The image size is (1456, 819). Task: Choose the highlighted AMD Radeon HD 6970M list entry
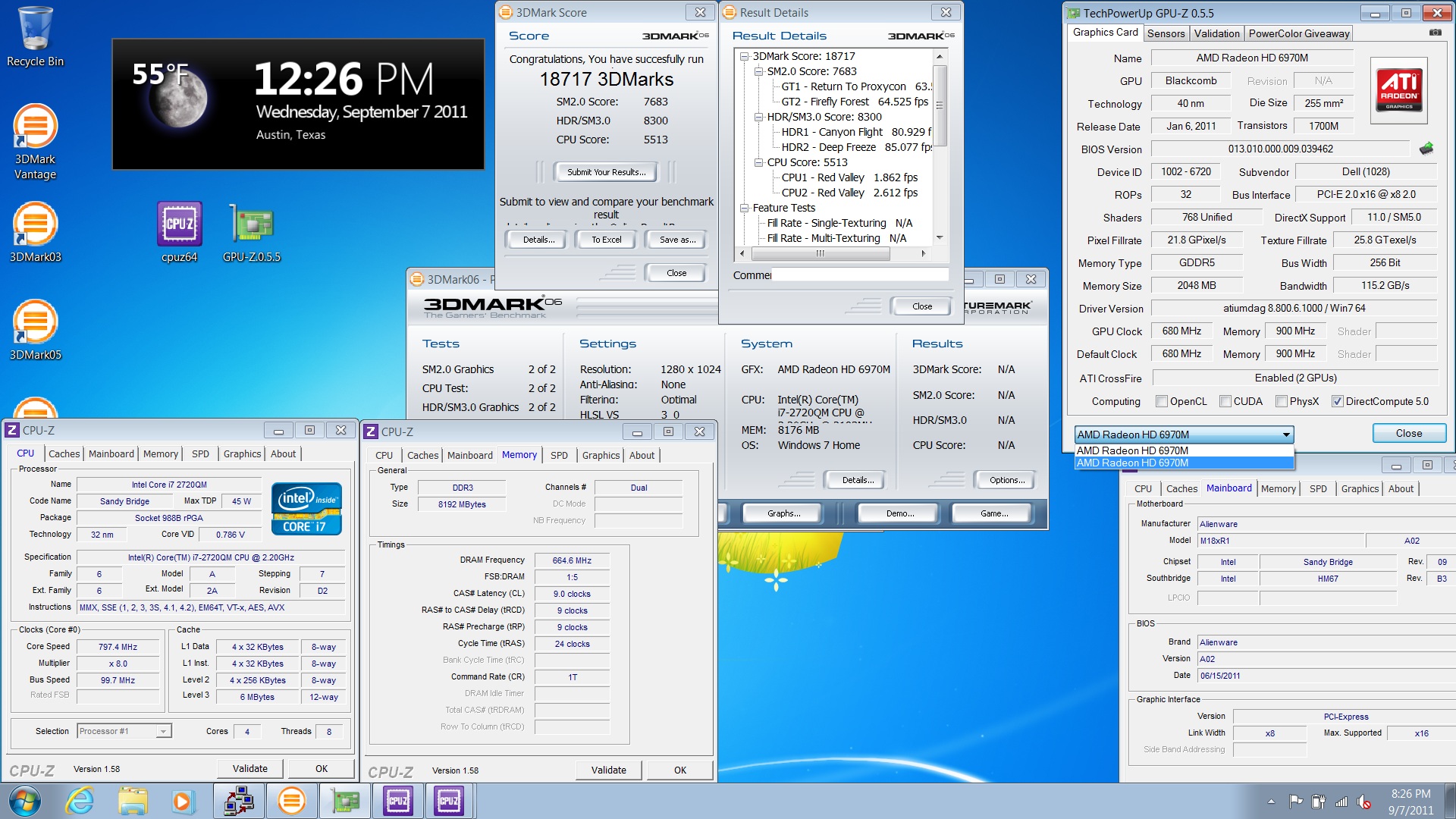click(1184, 463)
